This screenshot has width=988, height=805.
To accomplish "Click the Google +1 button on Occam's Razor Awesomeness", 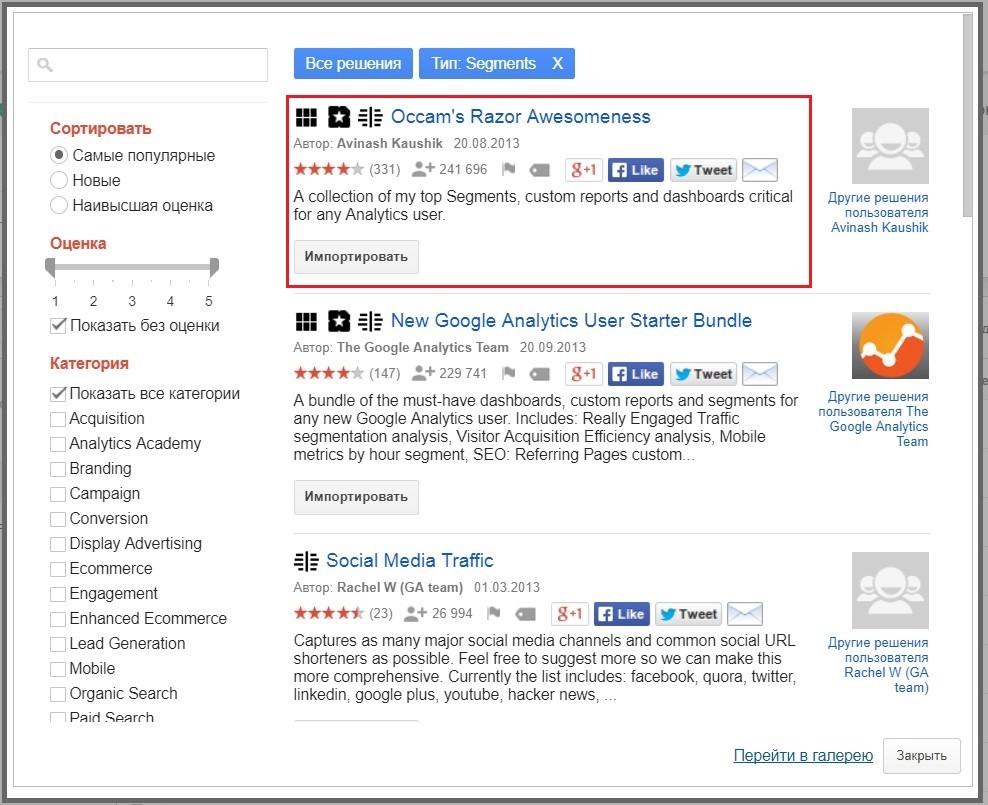I will pos(583,170).
